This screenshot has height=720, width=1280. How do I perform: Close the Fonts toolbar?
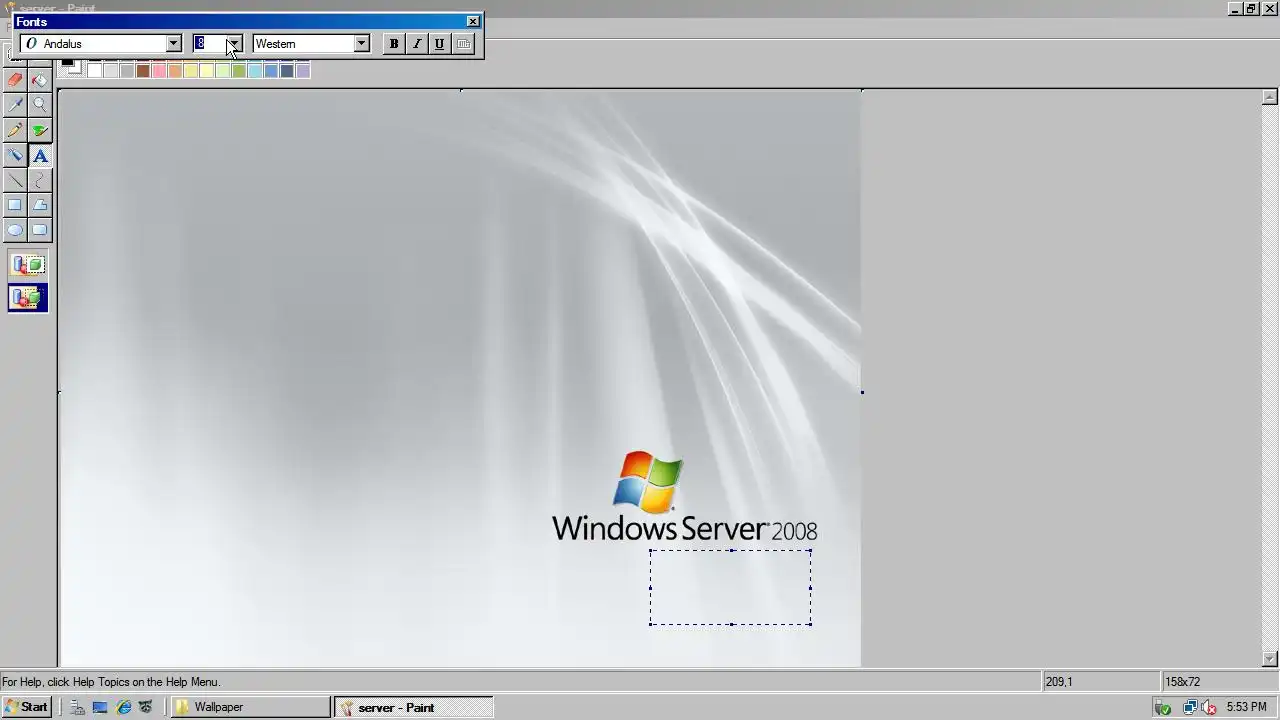click(473, 21)
